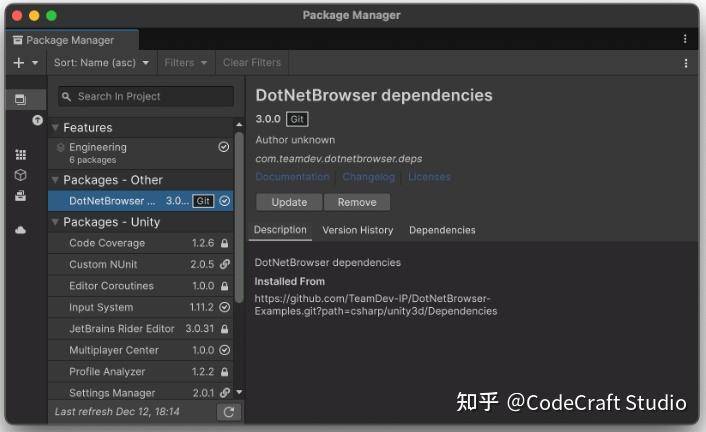Screen dimensions: 706x432
Task: Click the Custom NUnit link icon
Action: point(225,264)
